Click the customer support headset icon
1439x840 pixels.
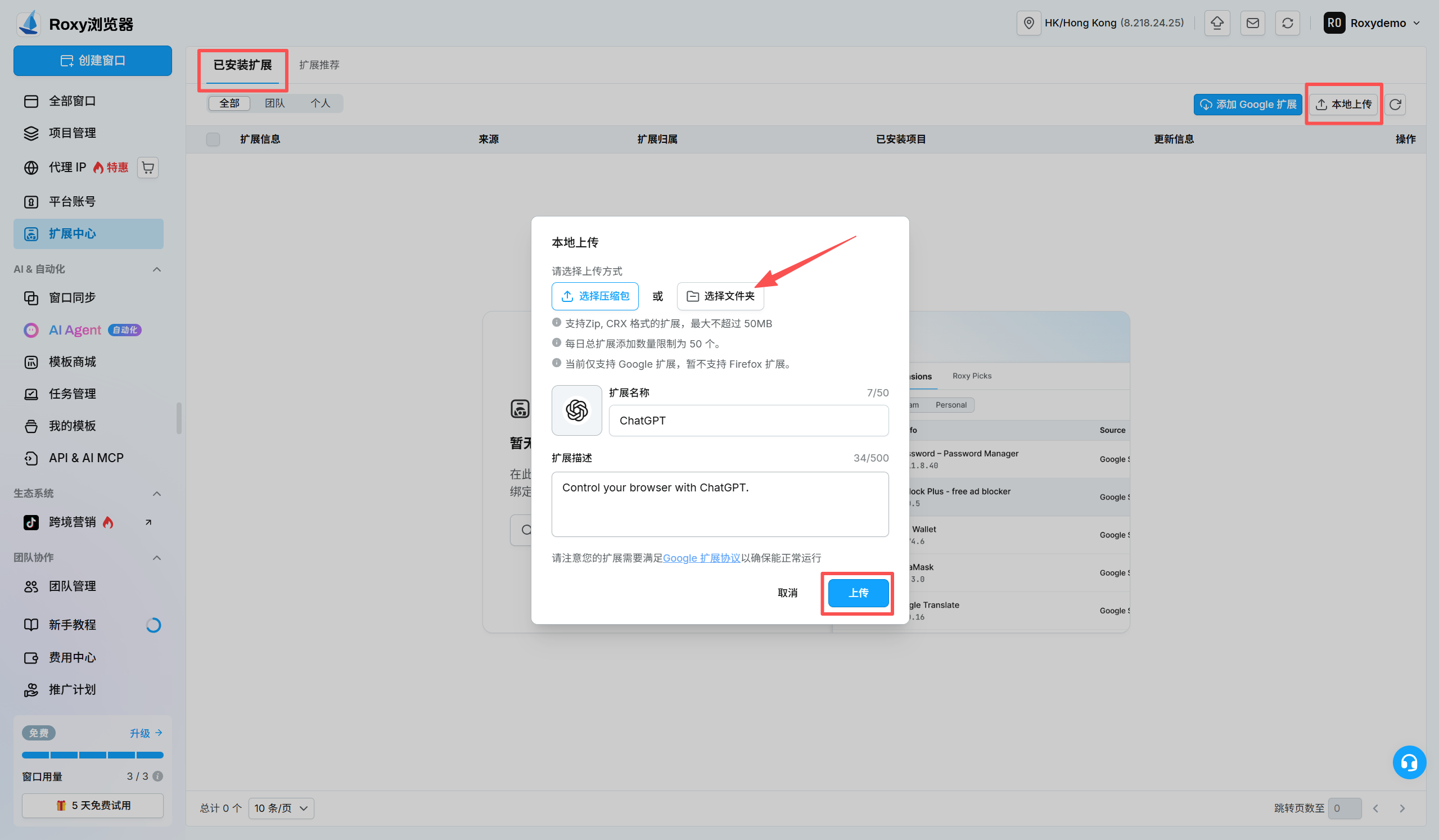1409,762
